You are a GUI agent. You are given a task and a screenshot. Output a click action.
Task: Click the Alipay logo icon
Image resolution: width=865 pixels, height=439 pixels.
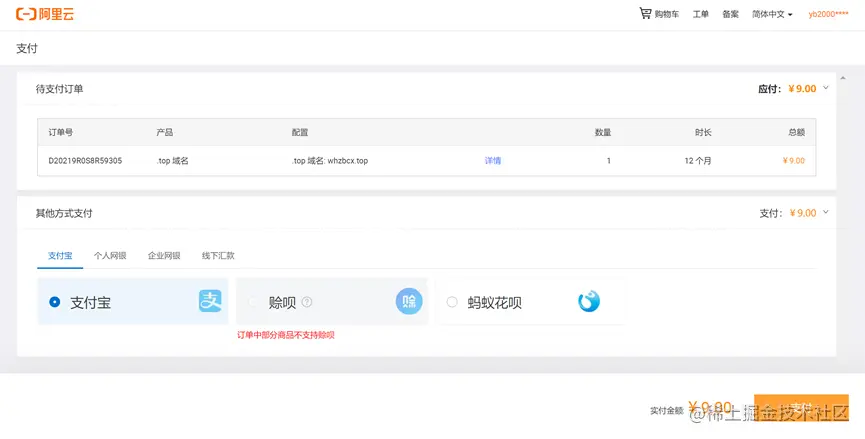pos(210,302)
